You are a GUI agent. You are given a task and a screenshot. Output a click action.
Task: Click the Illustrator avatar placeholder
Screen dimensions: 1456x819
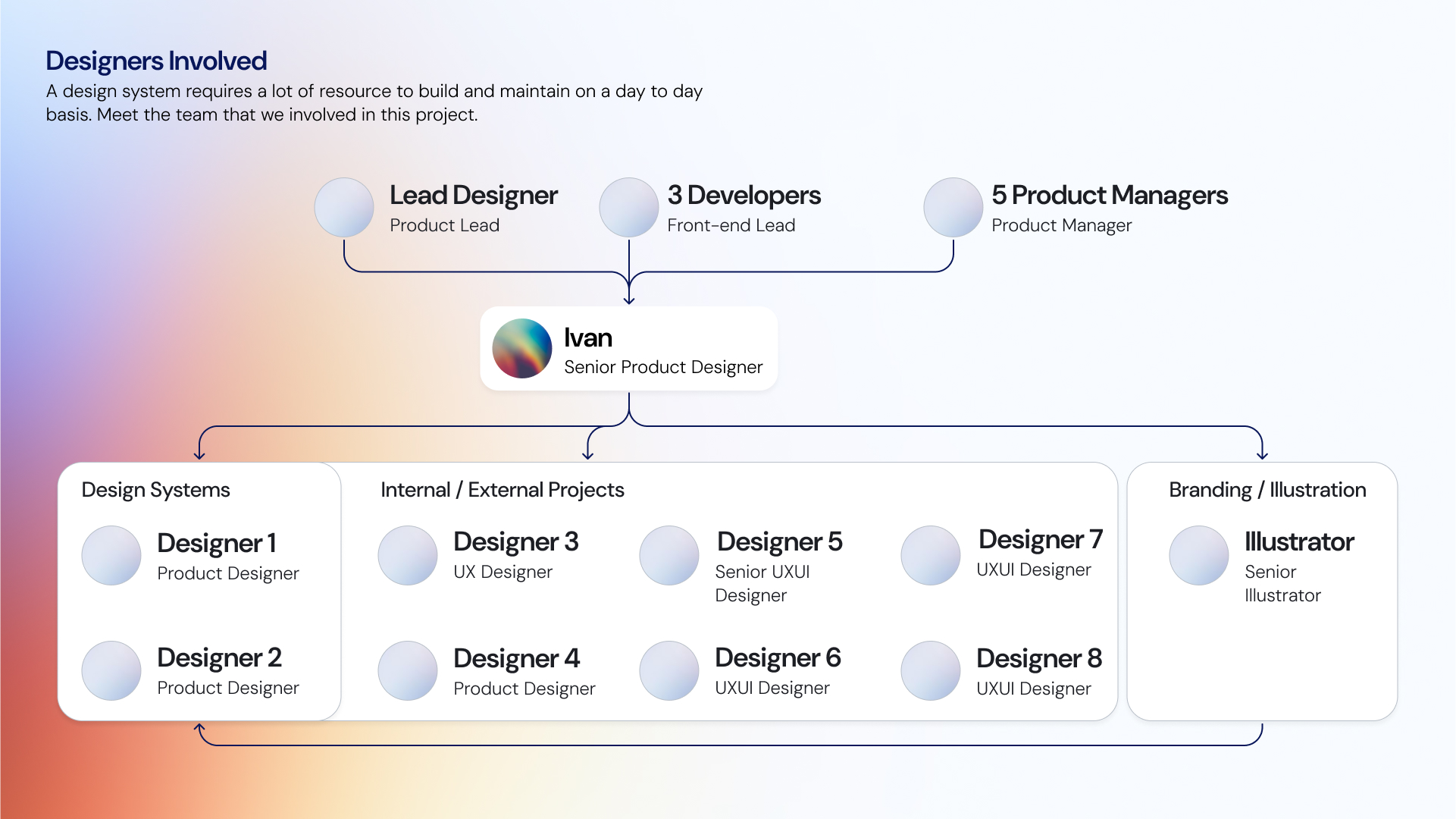coord(1198,555)
